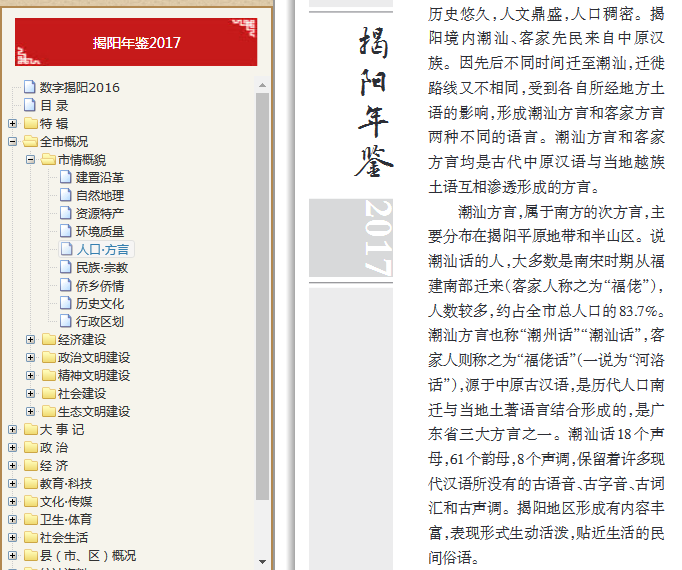The image size is (682, 570).
Task: Expand the 政 治 node
Action: tap(12, 447)
